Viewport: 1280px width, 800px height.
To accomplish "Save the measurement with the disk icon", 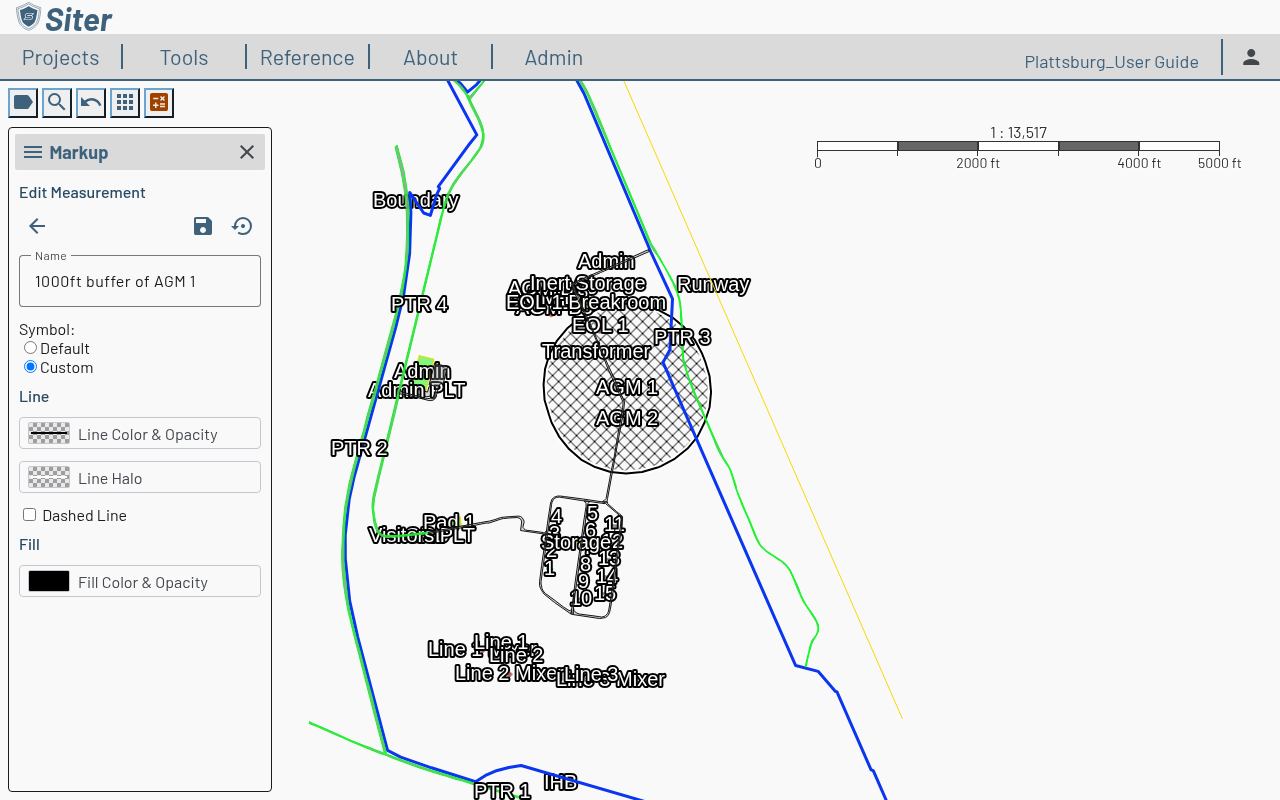I will tap(203, 226).
